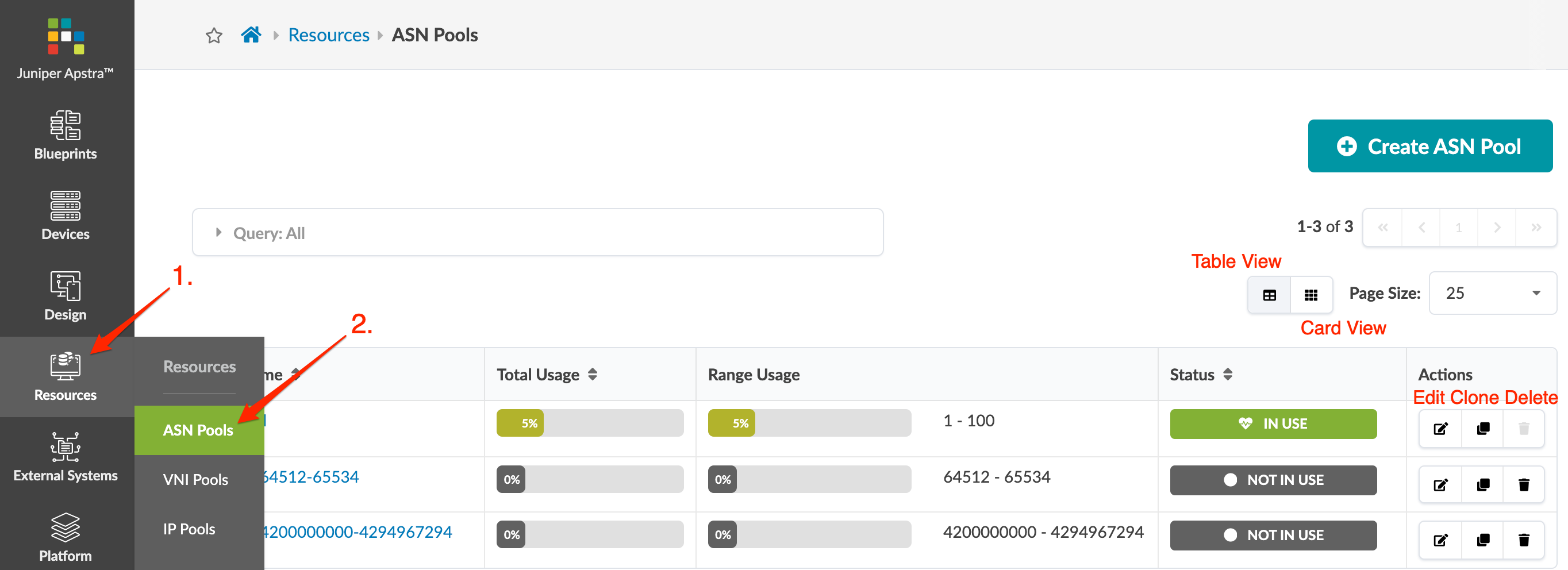Select VNI Pools from Resources submenu
This screenshot has width=1568, height=570.
click(195, 480)
